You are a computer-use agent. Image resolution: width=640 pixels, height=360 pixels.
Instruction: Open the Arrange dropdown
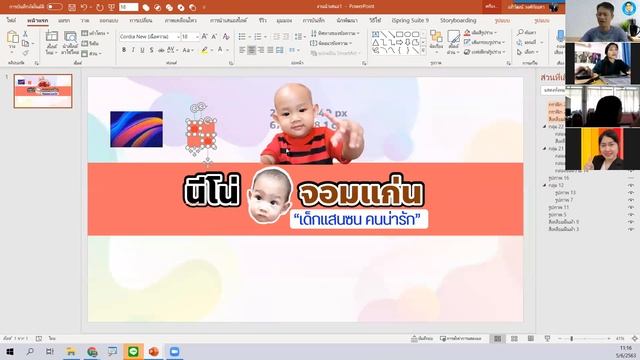pyautogui.click(x=436, y=41)
